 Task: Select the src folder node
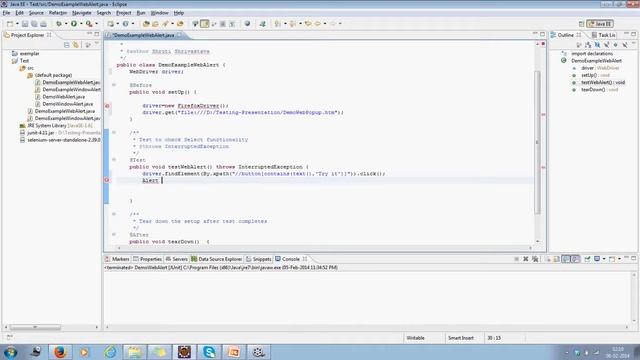31,68
